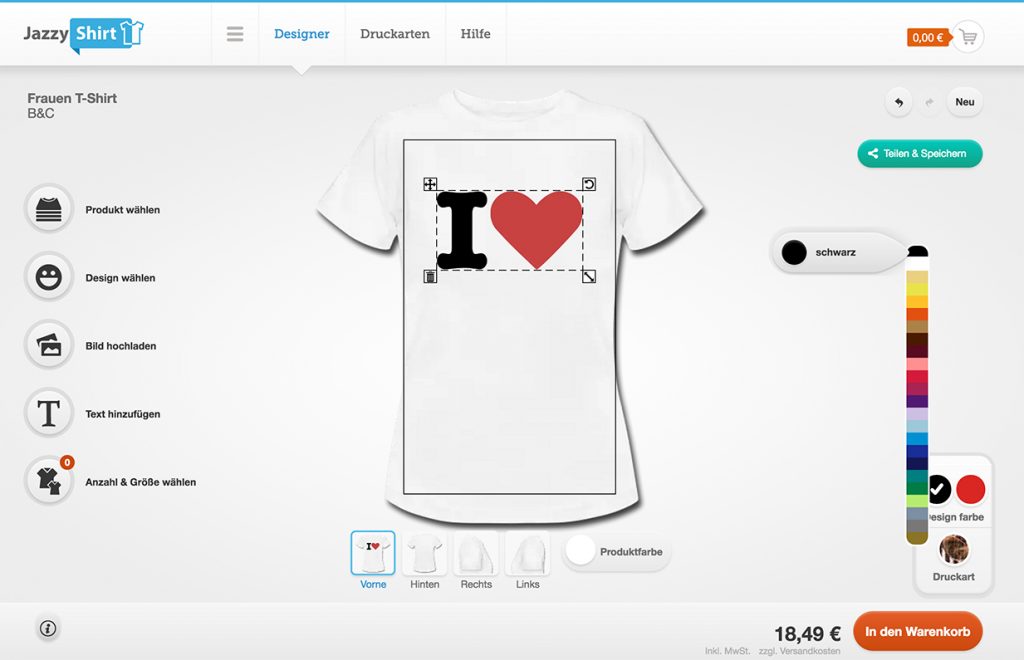Click the rotate handle on the design
1024x660 pixels.
click(x=588, y=184)
